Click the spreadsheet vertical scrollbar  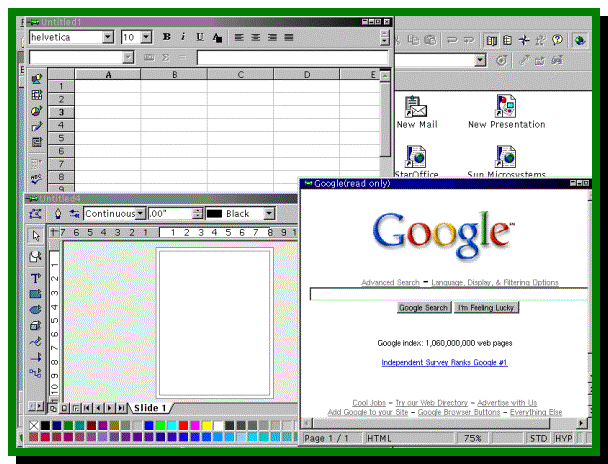[385, 120]
